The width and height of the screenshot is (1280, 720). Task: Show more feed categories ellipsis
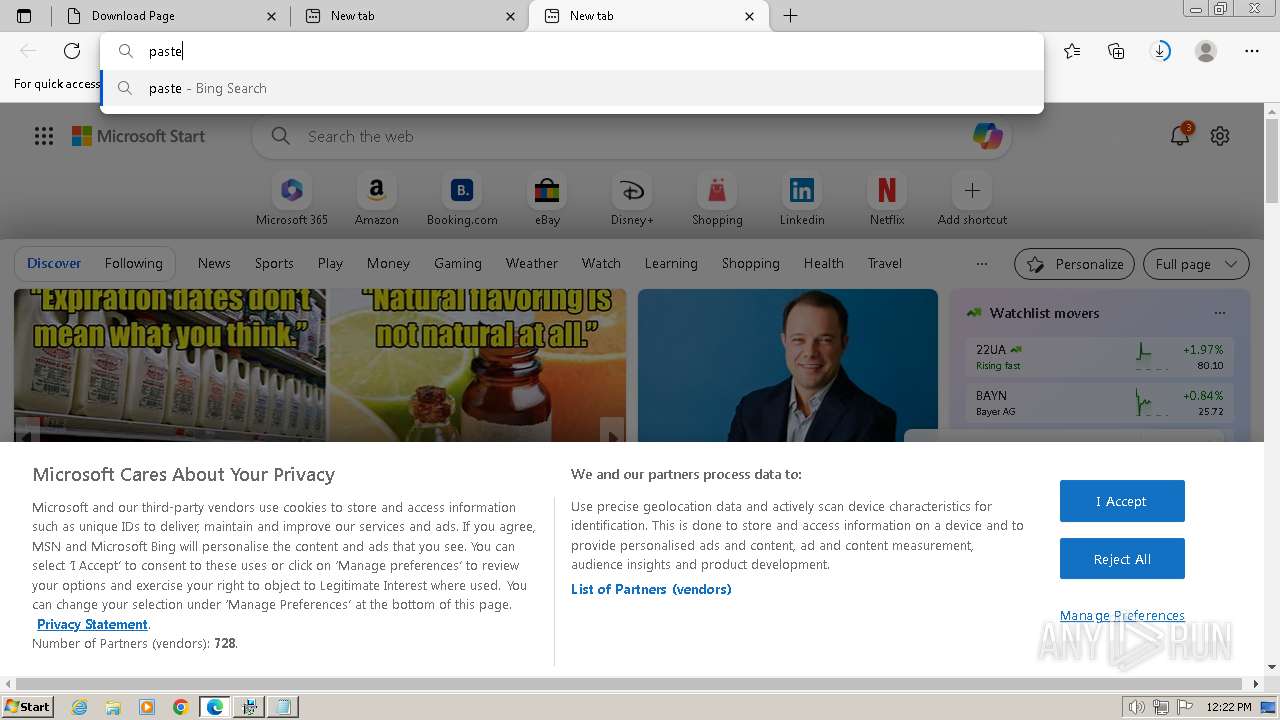[982, 264]
